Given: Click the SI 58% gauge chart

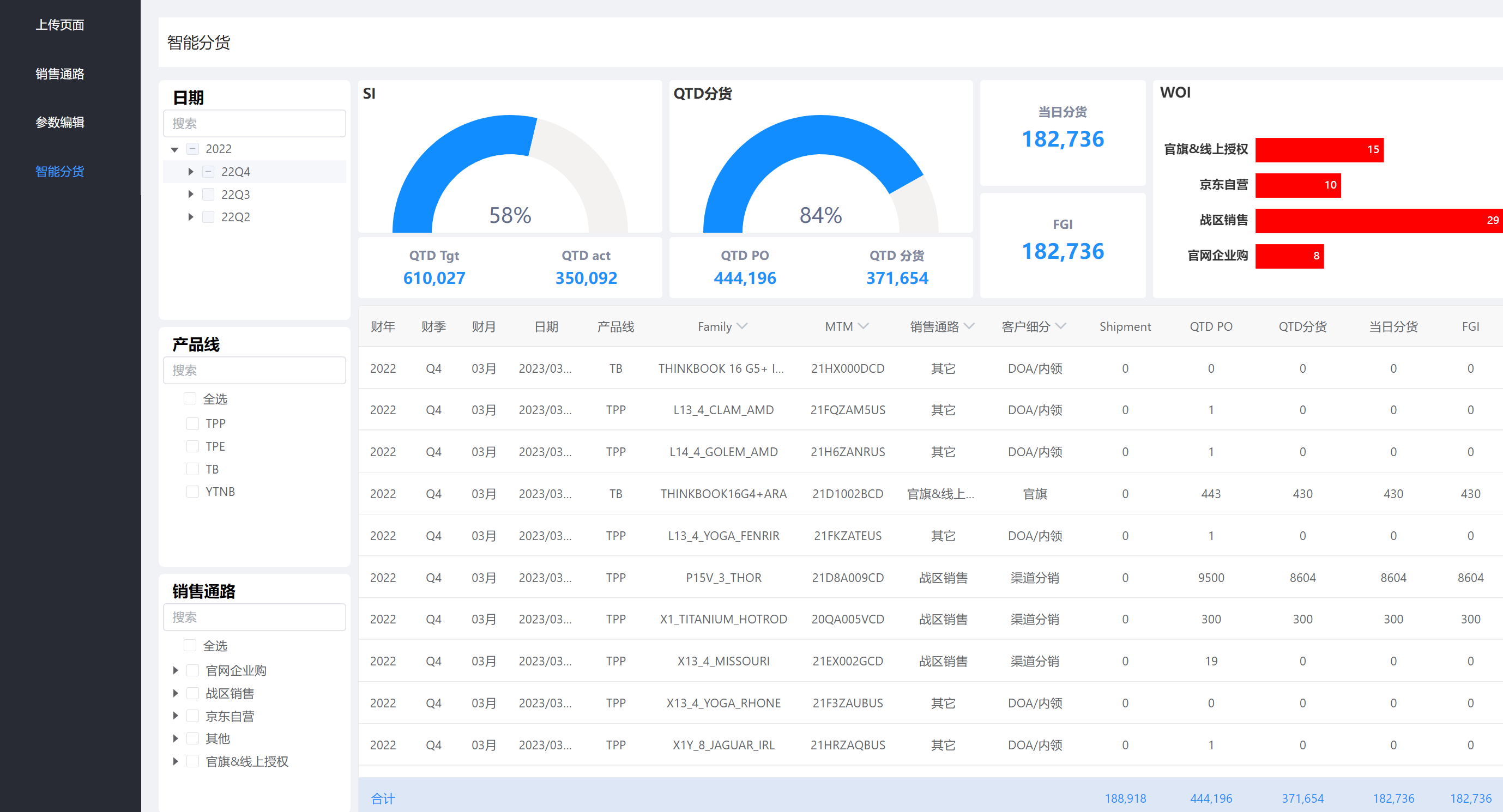Looking at the screenshot, I should coord(510,174).
